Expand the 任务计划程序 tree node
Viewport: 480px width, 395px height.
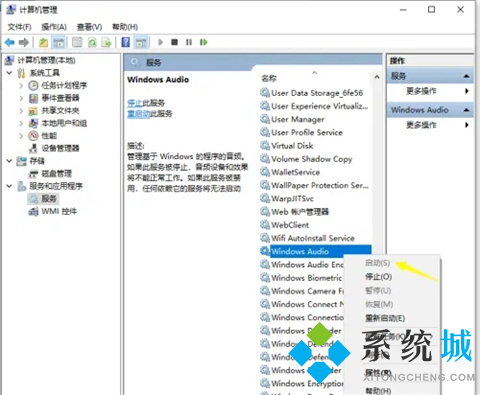[x=21, y=86]
